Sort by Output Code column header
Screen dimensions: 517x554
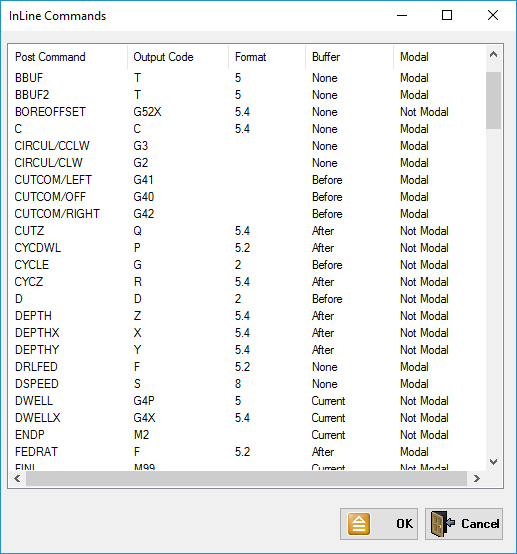point(178,57)
